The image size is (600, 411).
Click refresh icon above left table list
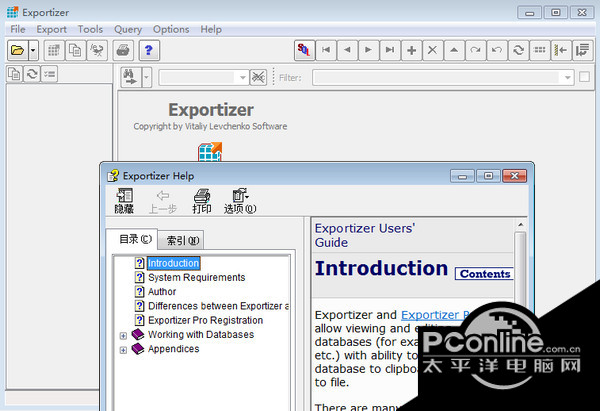click(32, 74)
